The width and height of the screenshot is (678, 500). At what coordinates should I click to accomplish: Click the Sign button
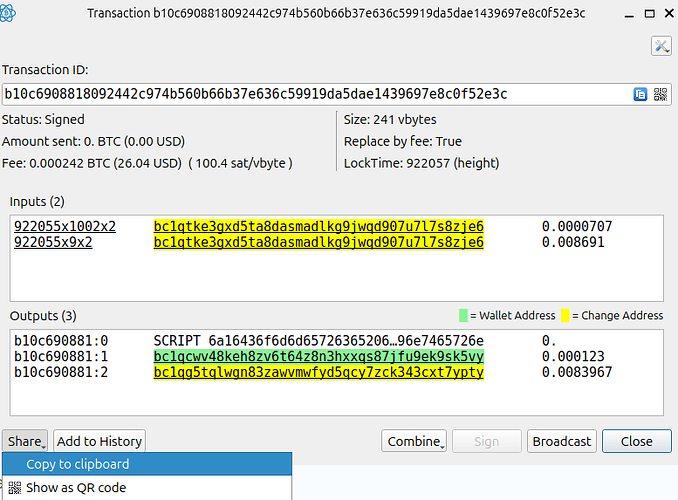tap(486, 441)
